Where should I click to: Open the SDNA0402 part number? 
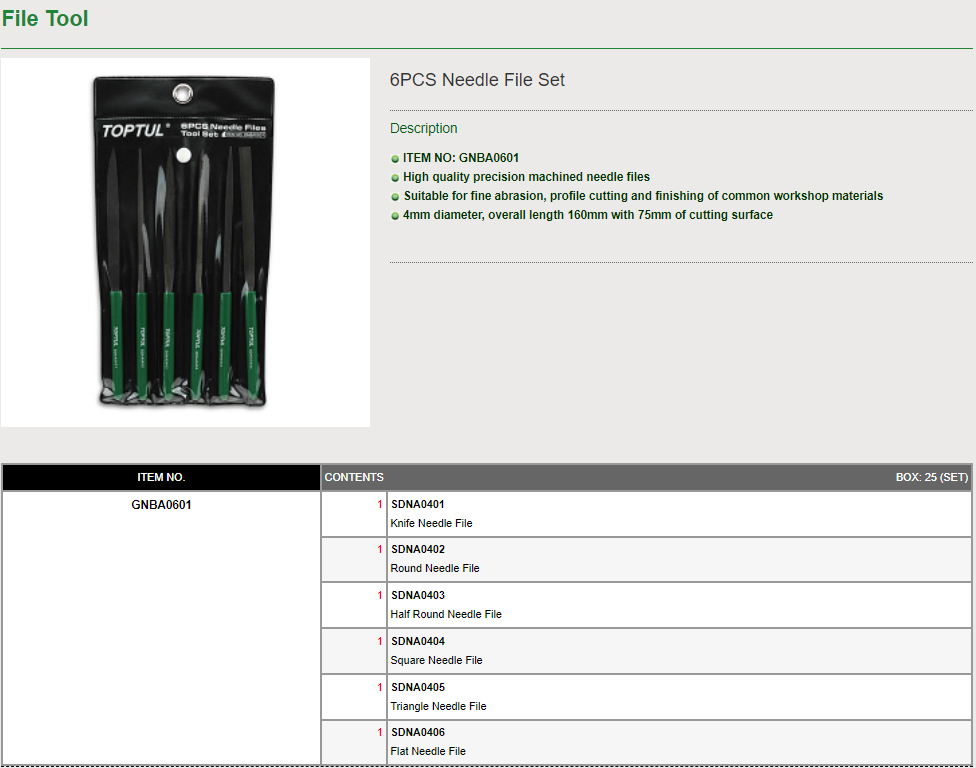pyautogui.click(x=418, y=549)
